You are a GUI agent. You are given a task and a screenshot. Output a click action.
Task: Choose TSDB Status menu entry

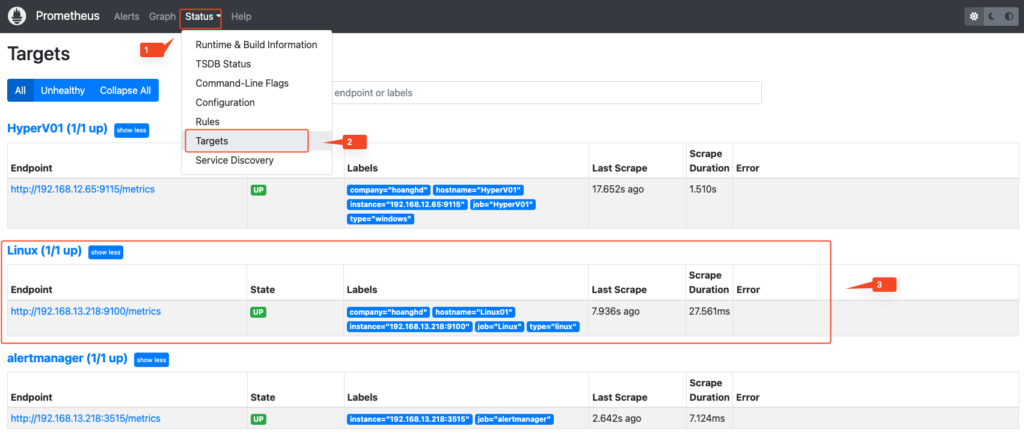pos(257,64)
